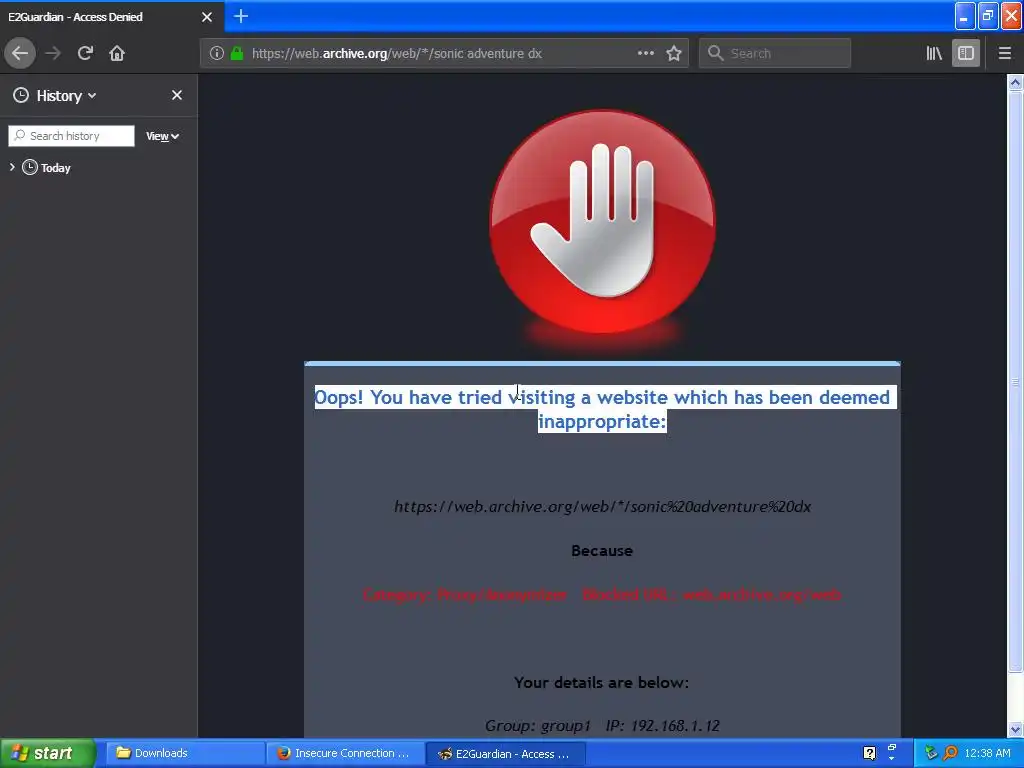1024x768 pixels.
Task: Open the Firefox hamburger menu
Action: pos(1005,53)
